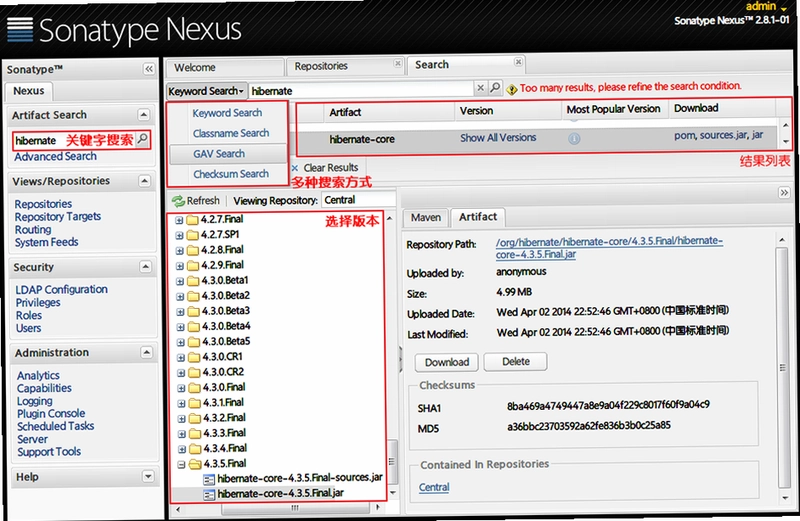The height and width of the screenshot is (521, 800).
Task: Select the Nexus sidebar tab
Action: click(29, 91)
